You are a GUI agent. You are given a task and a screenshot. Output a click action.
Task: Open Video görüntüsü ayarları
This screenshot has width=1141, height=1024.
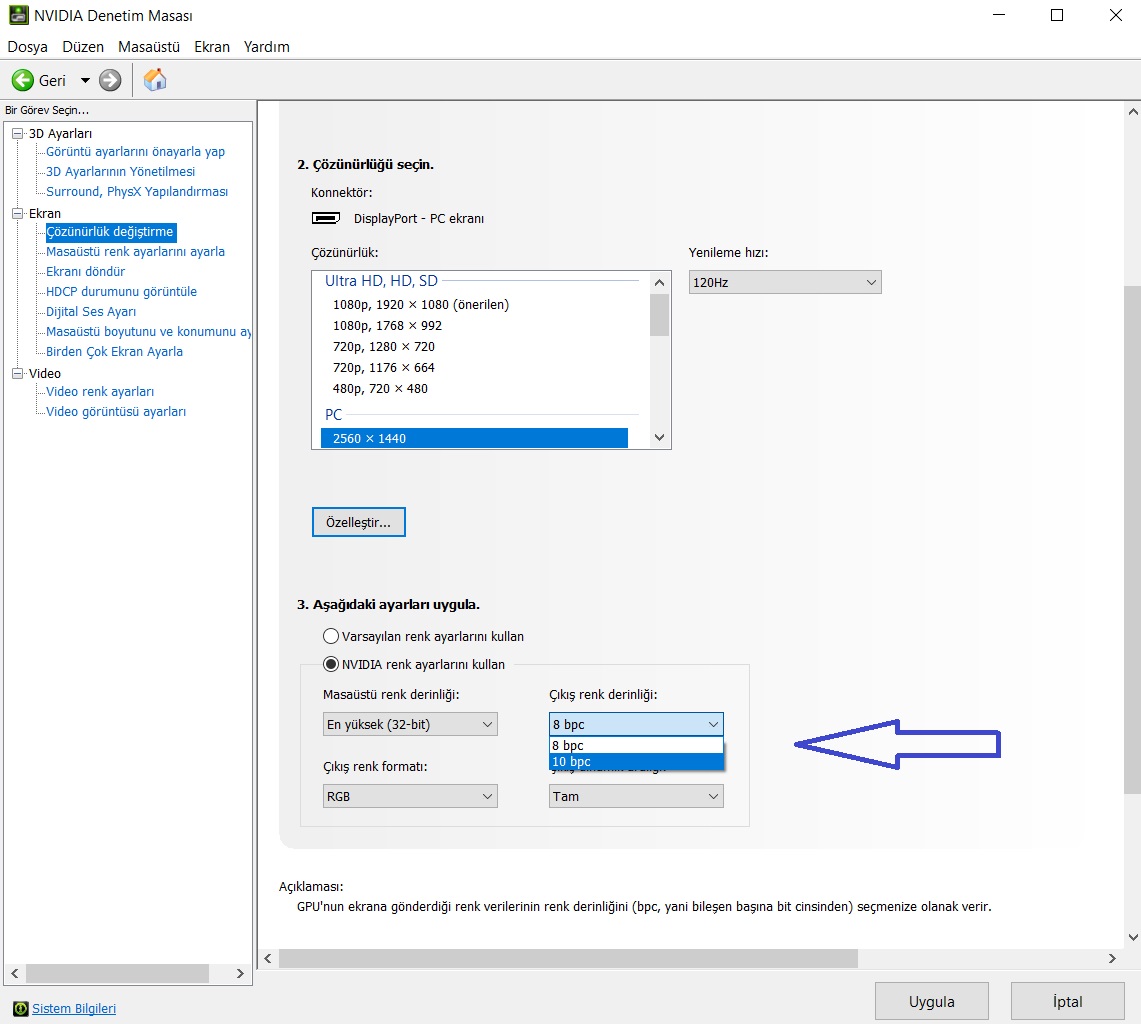pyautogui.click(x=116, y=412)
